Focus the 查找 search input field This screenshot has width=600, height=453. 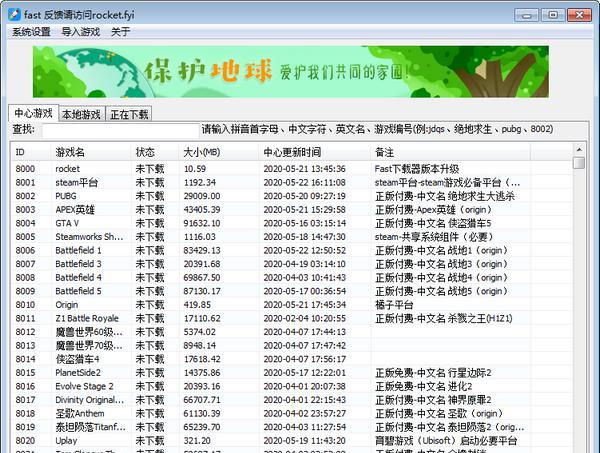[x=121, y=131]
